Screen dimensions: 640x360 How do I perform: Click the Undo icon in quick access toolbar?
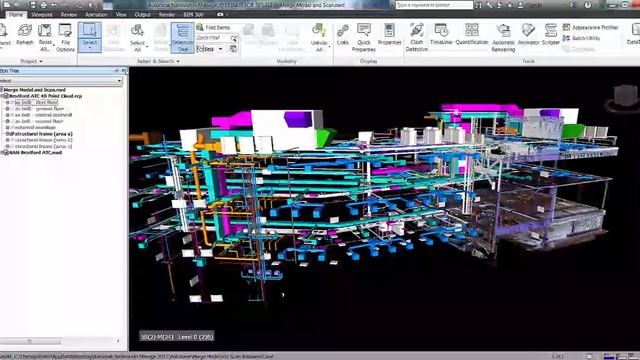tap(53, 5)
